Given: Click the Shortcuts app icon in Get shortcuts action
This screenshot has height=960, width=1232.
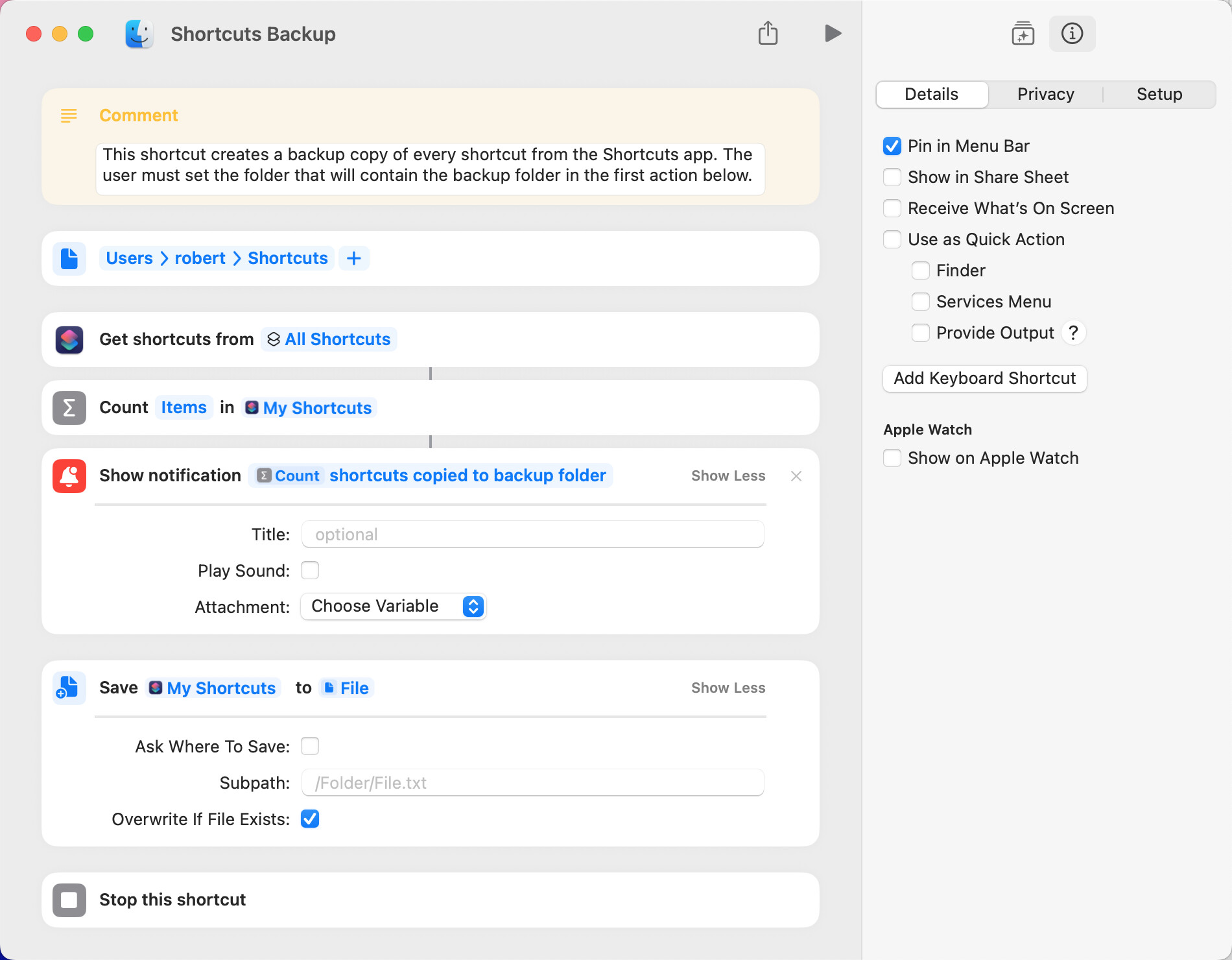Looking at the screenshot, I should (x=69, y=339).
